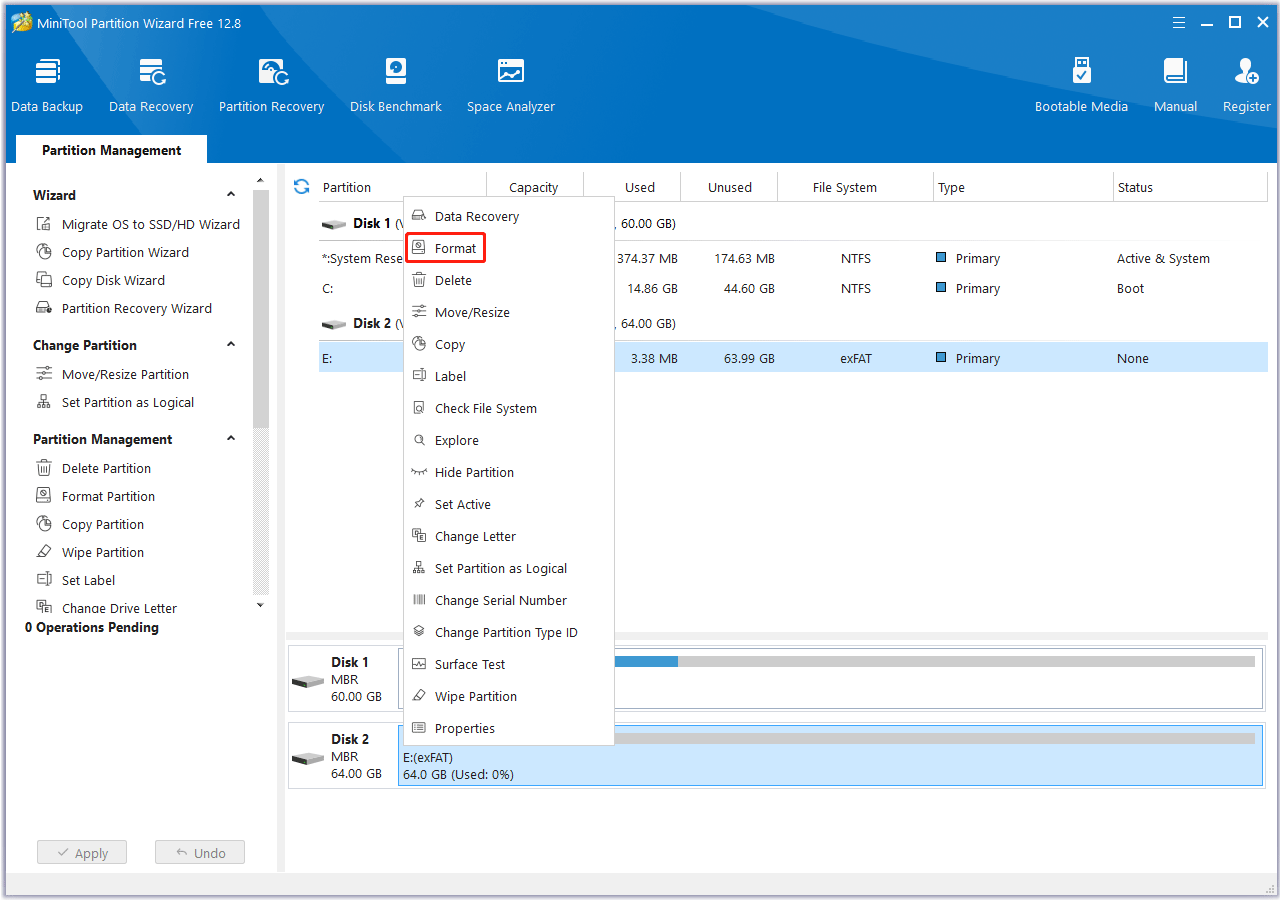This screenshot has height=900, width=1280.
Task: Open the Manual
Action: (x=1176, y=86)
